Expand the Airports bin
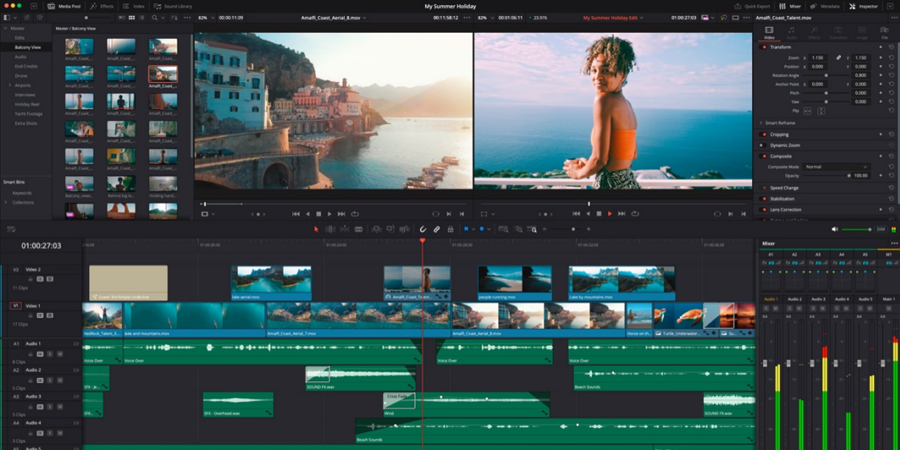This screenshot has height=450, width=900. point(10,85)
